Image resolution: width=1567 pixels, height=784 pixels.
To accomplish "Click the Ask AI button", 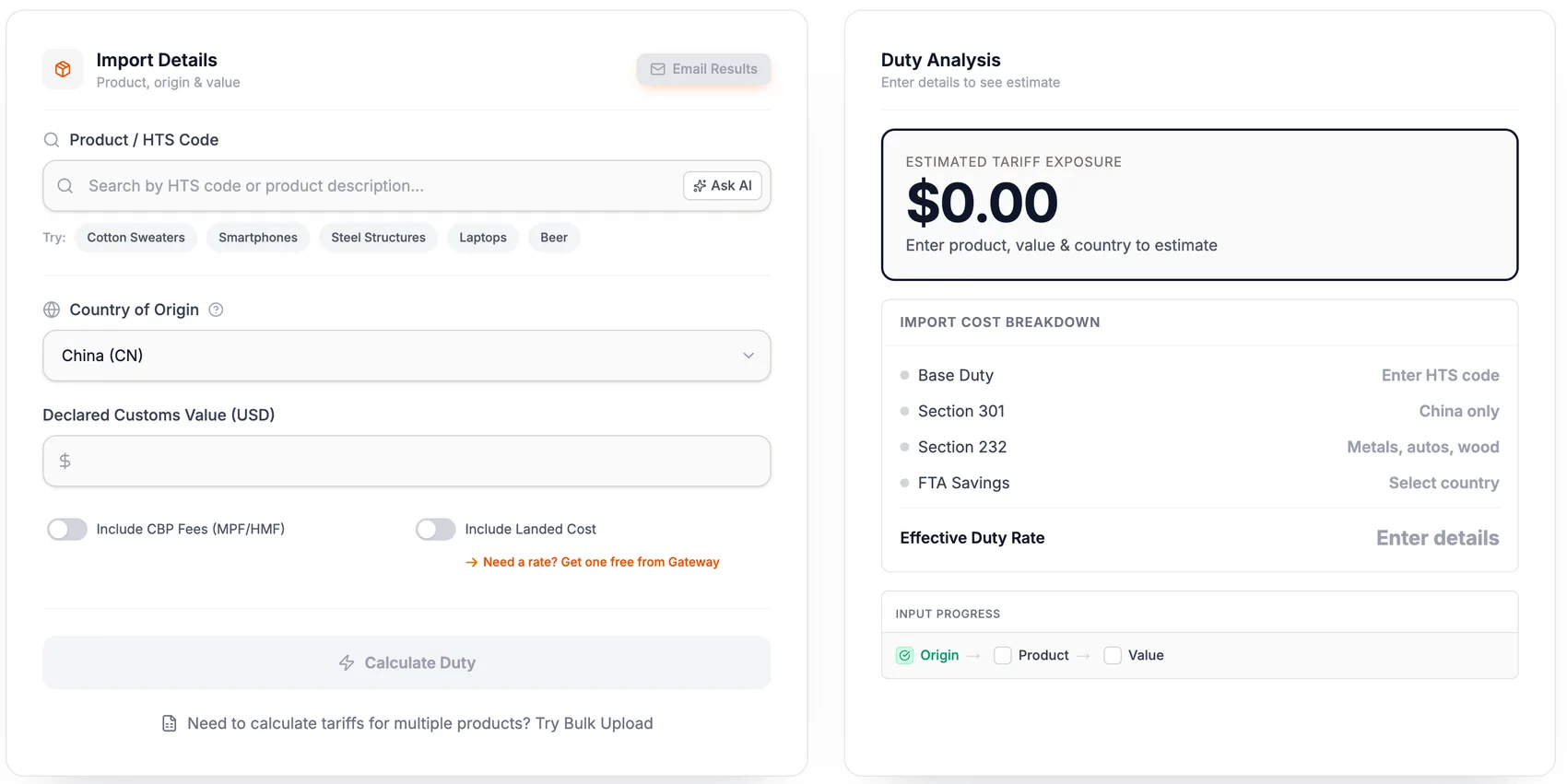I will click(x=723, y=186).
